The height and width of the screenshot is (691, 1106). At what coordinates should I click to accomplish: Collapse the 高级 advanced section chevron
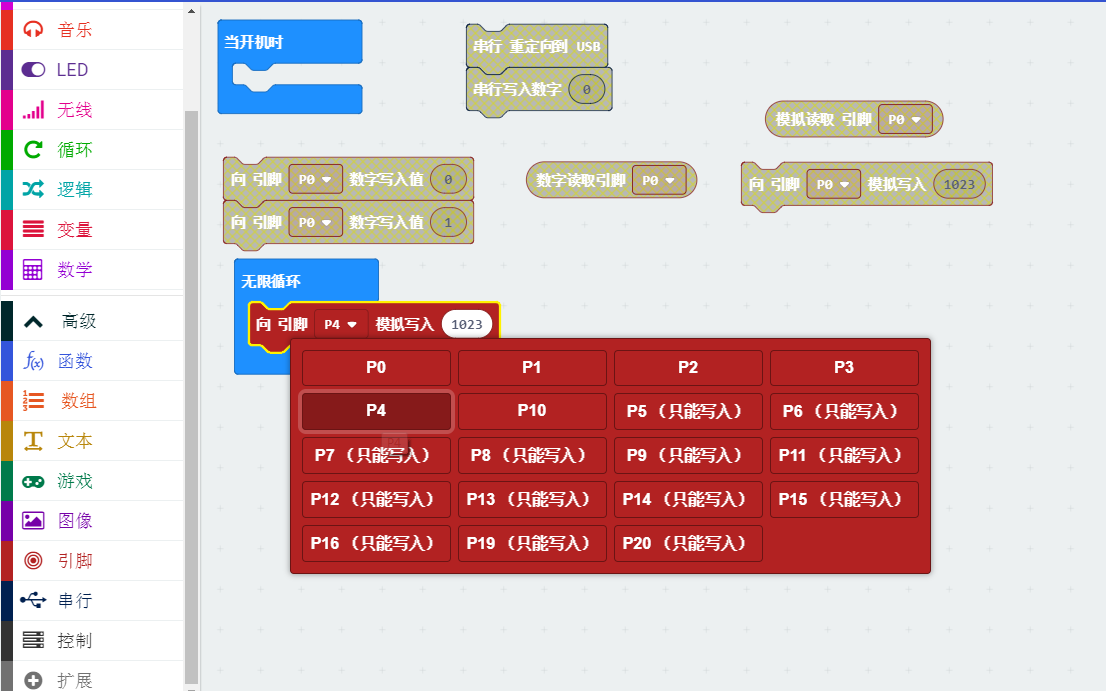pyautogui.click(x=33, y=322)
